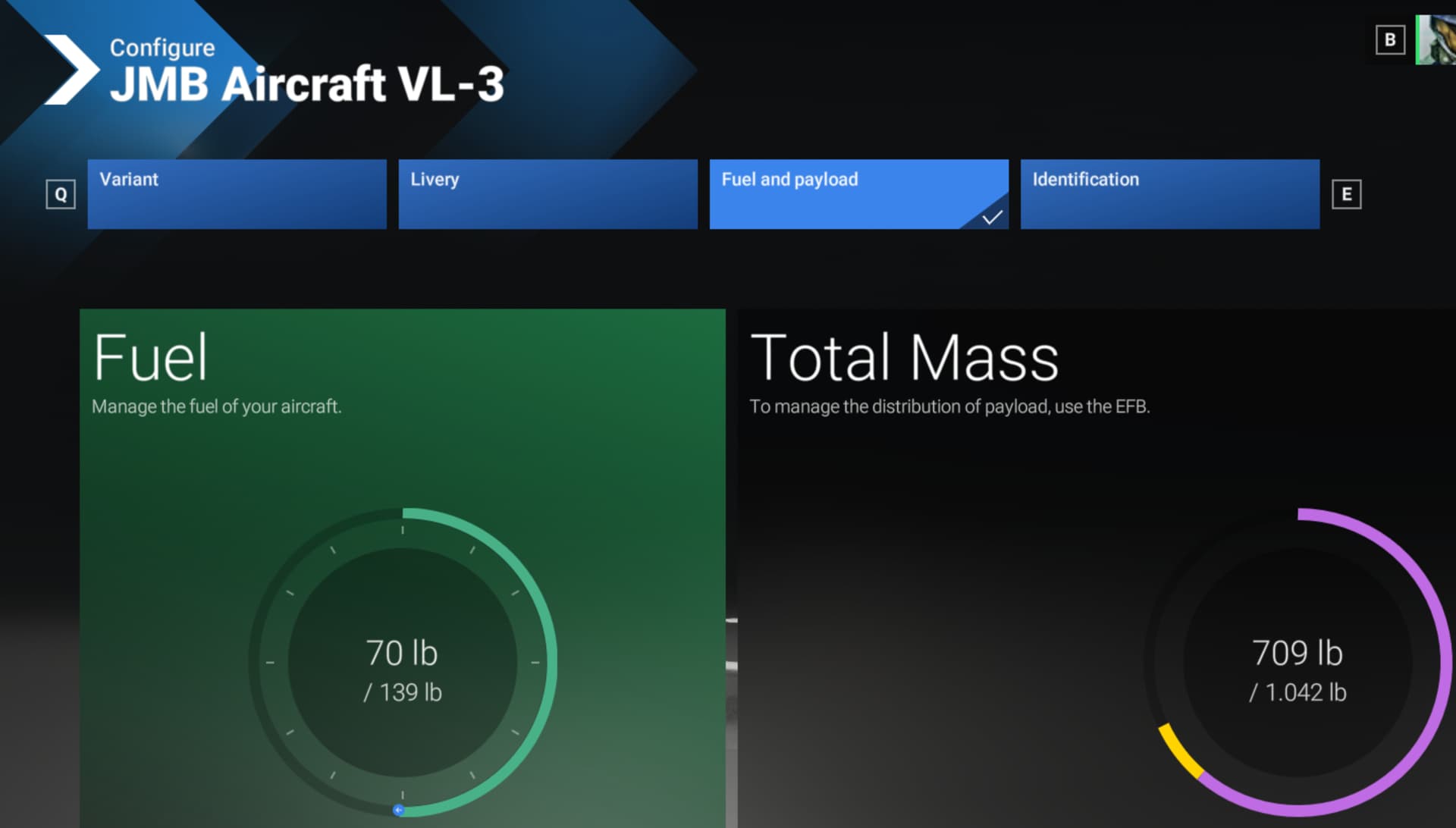Click 'Manage the fuel of your aircraft.' text

click(217, 406)
